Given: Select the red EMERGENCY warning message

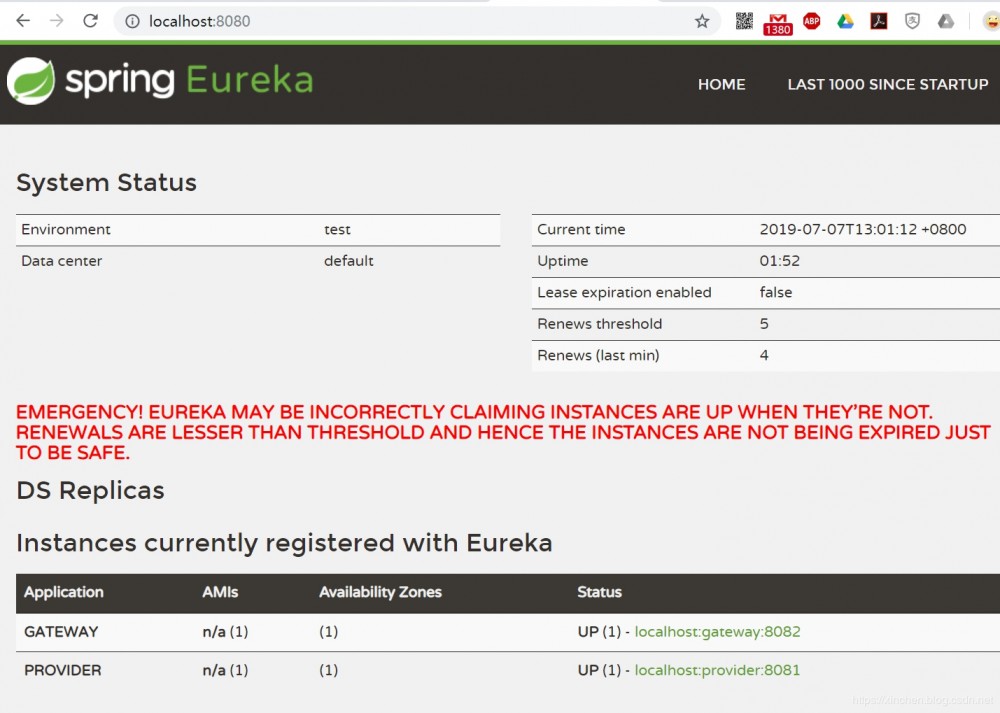Looking at the screenshot, I should pyautogui.click(x=503, y=432).
